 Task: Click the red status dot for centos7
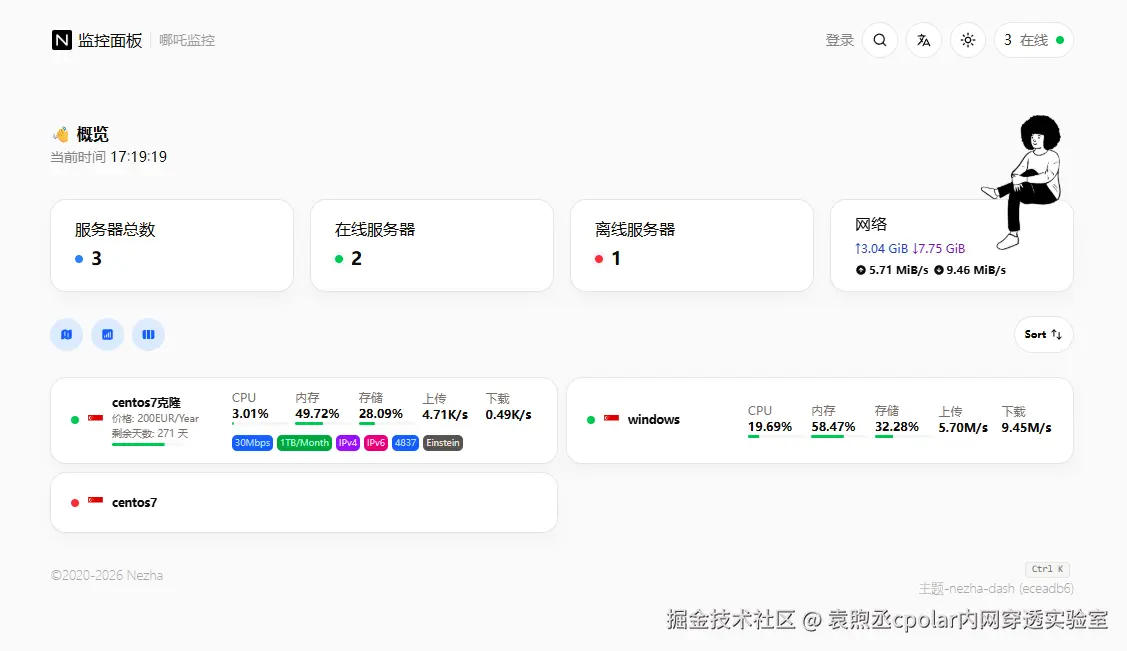point(75,503)
